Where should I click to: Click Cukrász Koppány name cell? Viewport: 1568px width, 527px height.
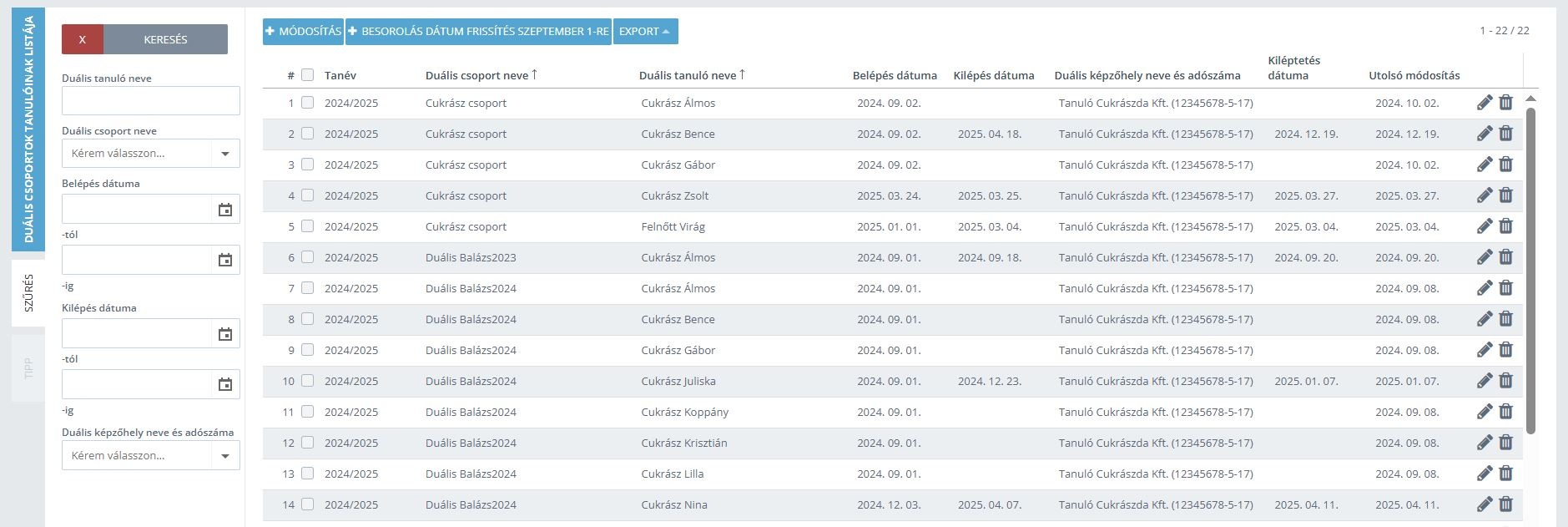[x=685, y=412]
